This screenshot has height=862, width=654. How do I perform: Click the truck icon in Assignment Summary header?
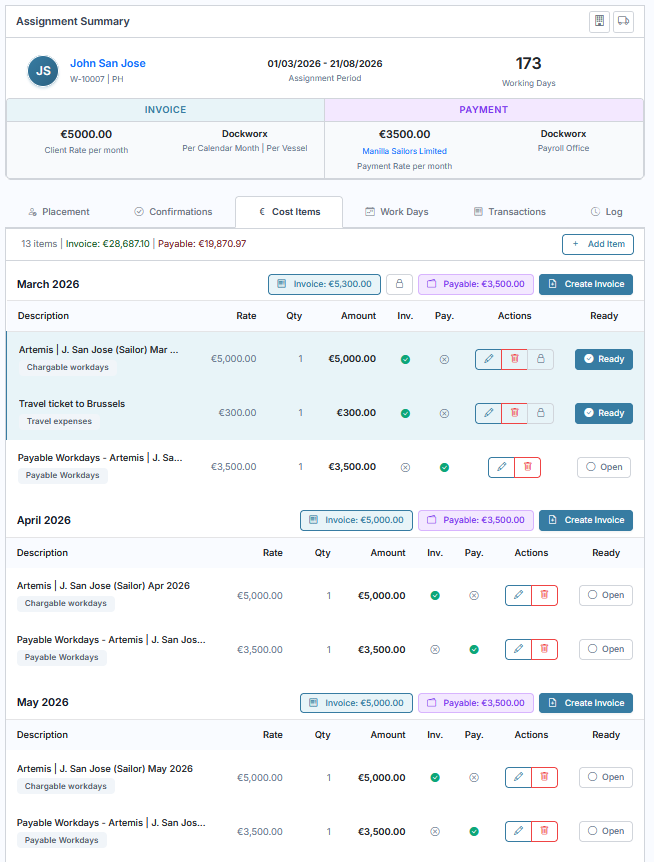coord(623,21)
